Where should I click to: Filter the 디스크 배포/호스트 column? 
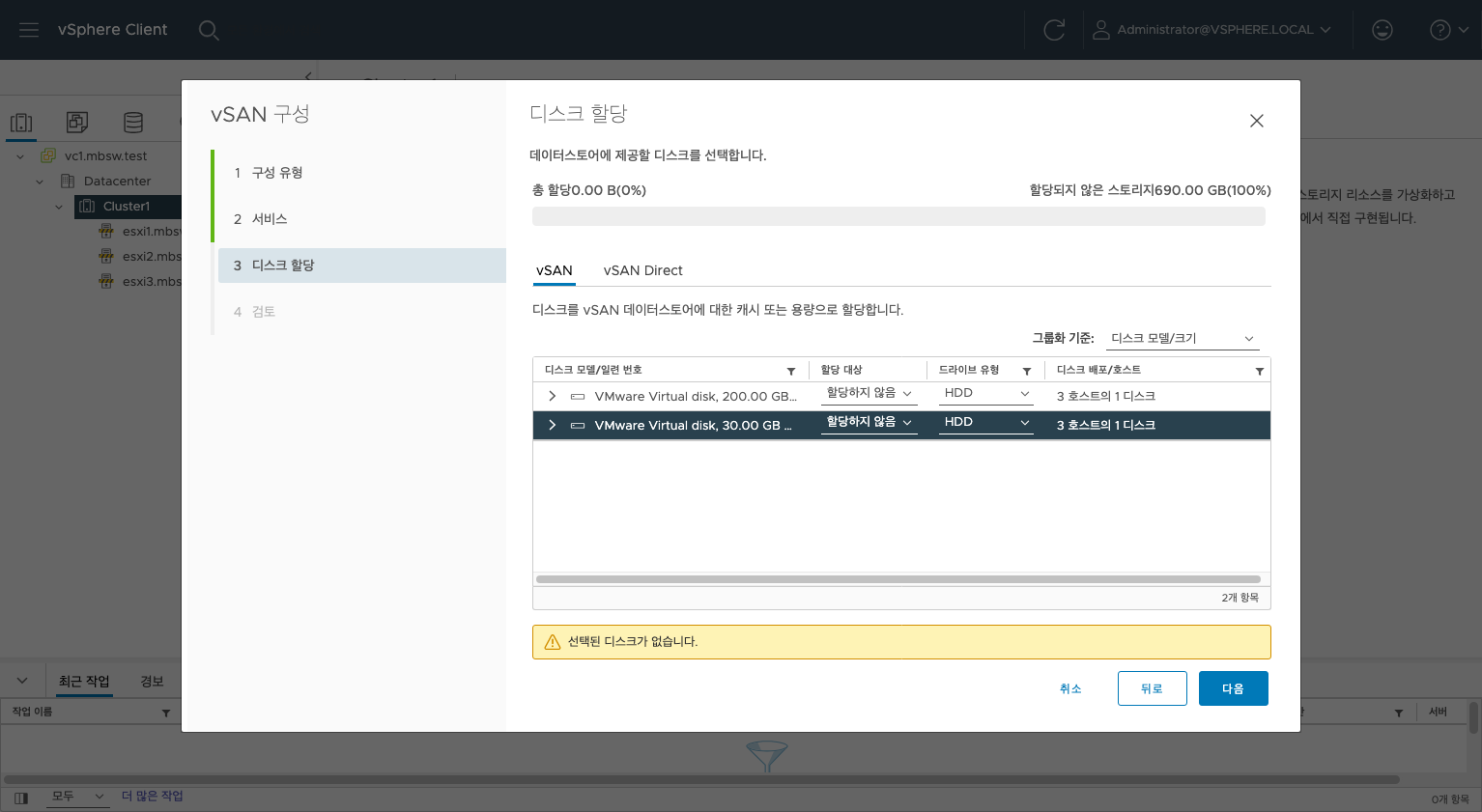[x=1260, y=371]
